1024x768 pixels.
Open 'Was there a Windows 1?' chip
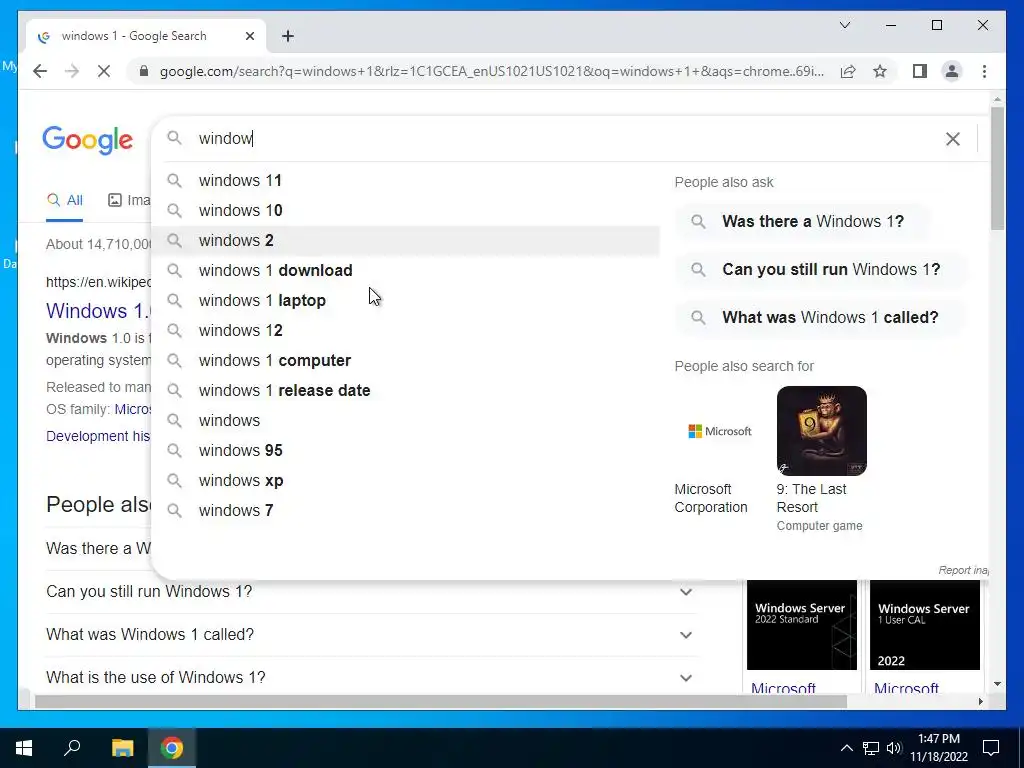pos(802,221)
